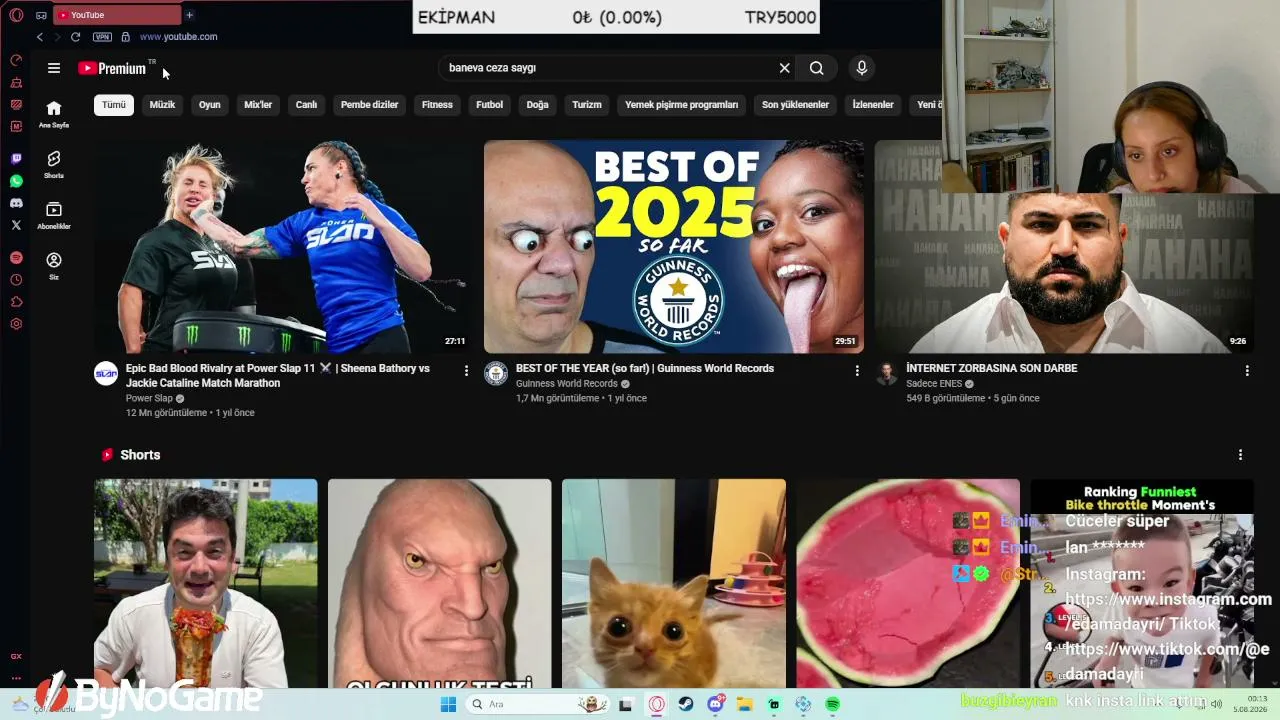Open the extensions cube icon in sidebar
Viewport: 1280px width, 720px height.
[16, 302]
